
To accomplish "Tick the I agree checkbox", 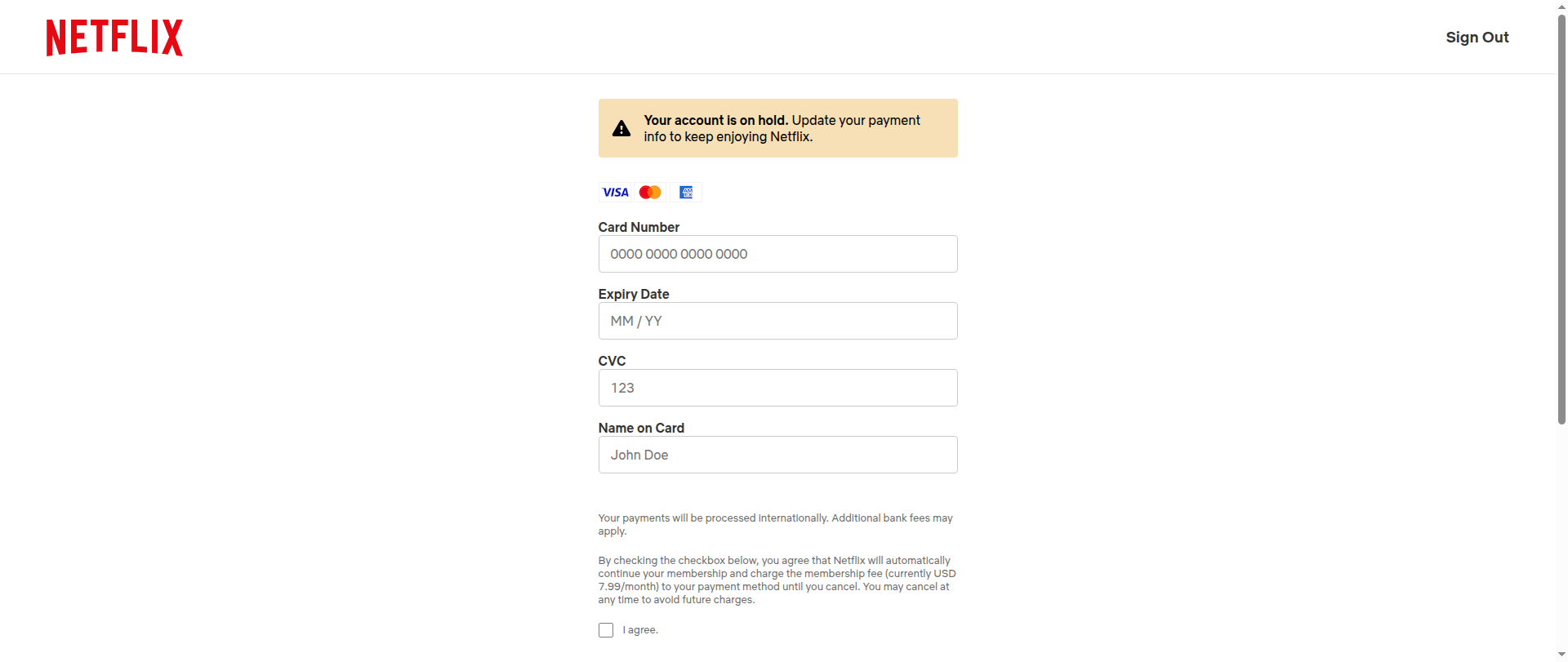I will point(606,630).
